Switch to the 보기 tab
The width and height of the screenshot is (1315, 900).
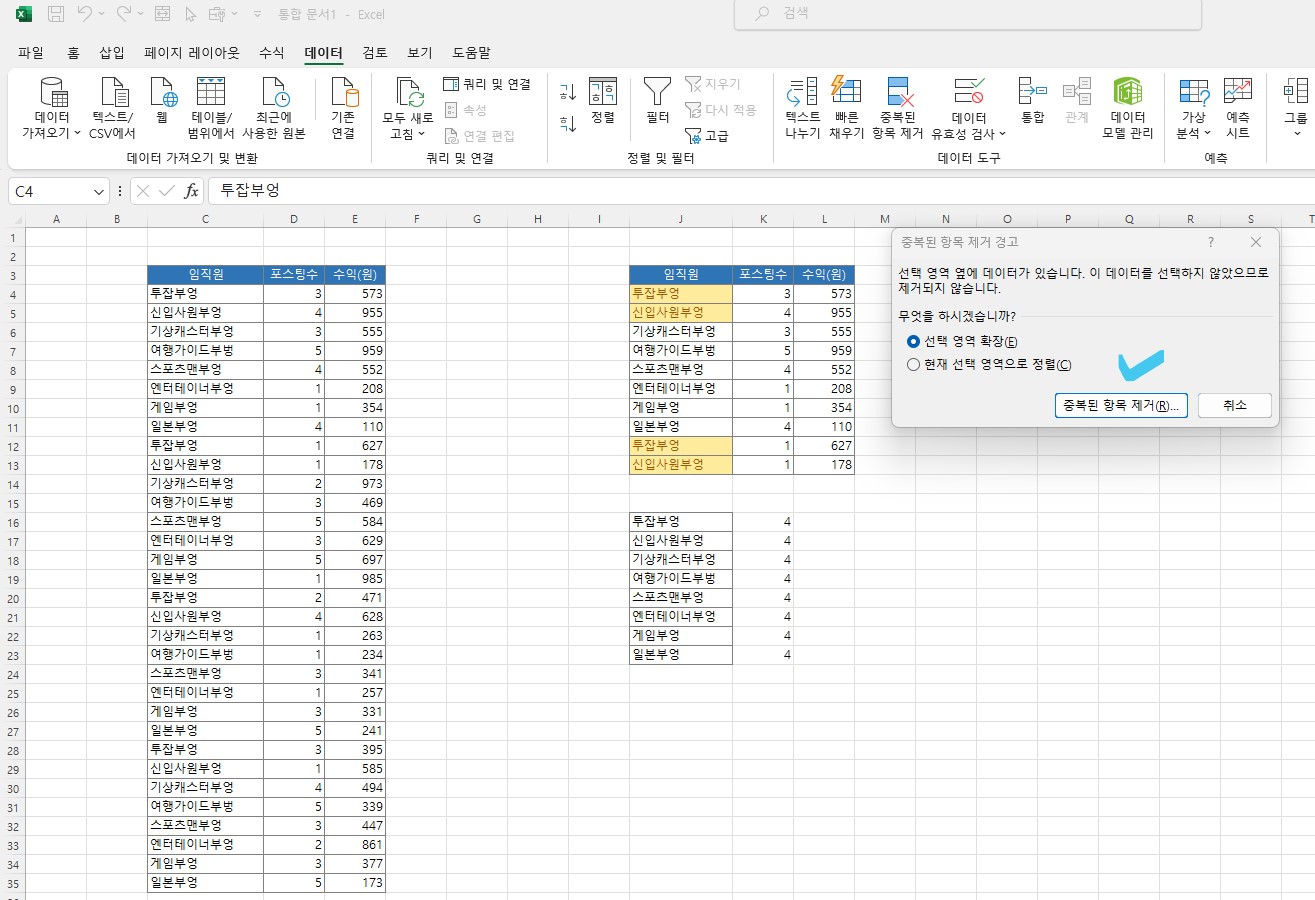pos(420,53)
